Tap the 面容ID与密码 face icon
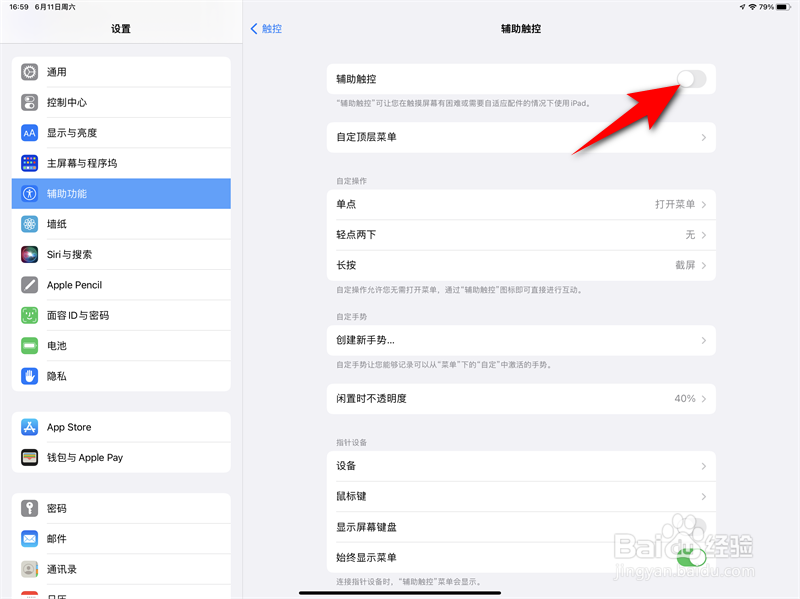The image size is (800, 599). tap(30, 315)
